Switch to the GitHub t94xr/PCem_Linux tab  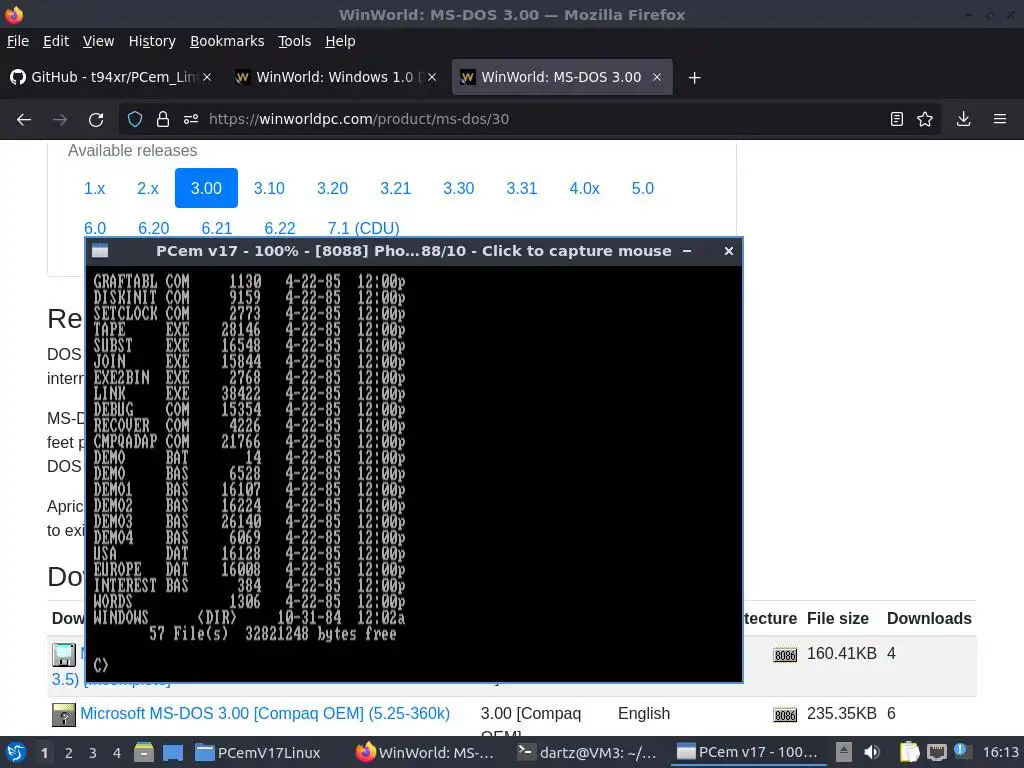coord(111,77)
